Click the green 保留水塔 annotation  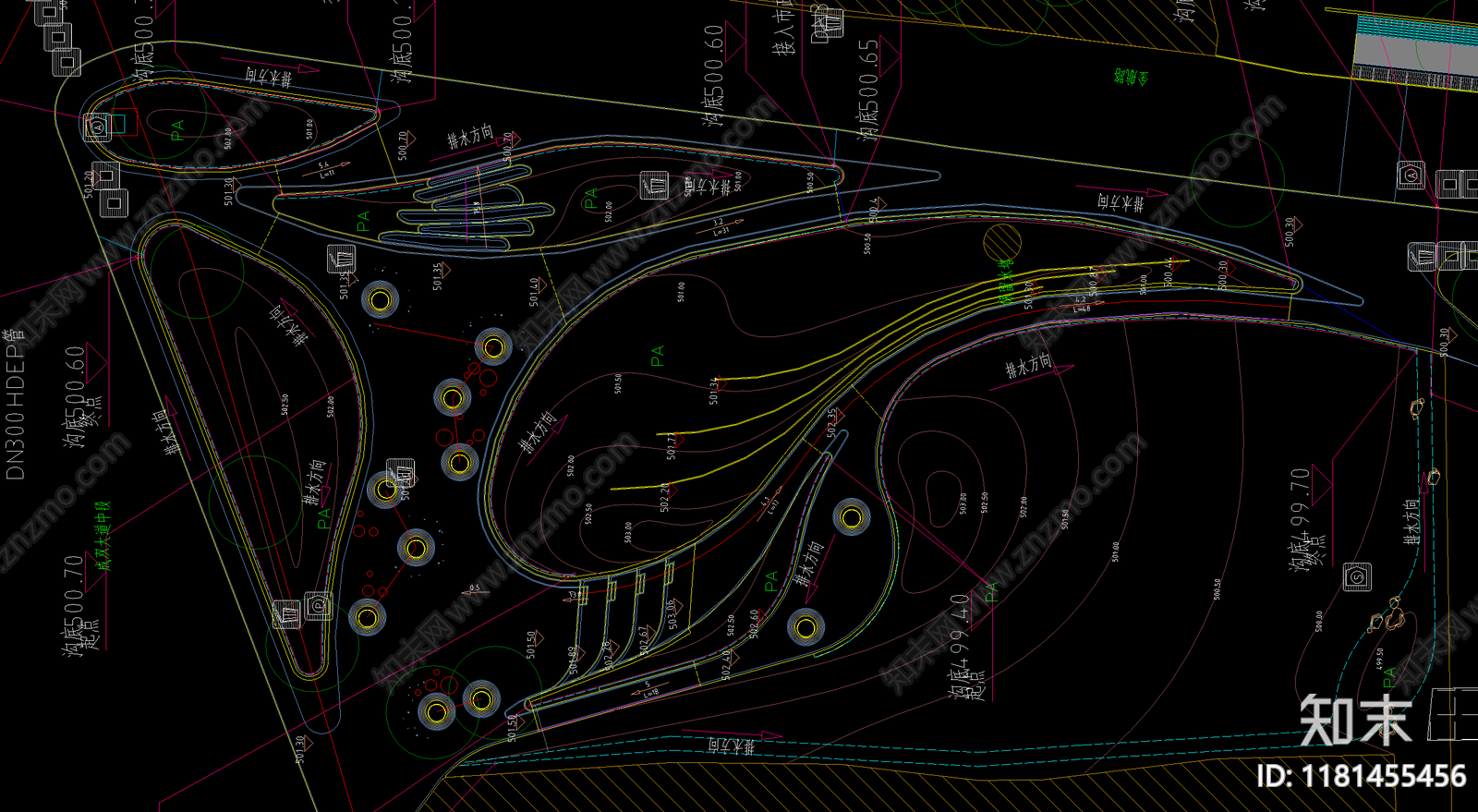[1006, 282]
